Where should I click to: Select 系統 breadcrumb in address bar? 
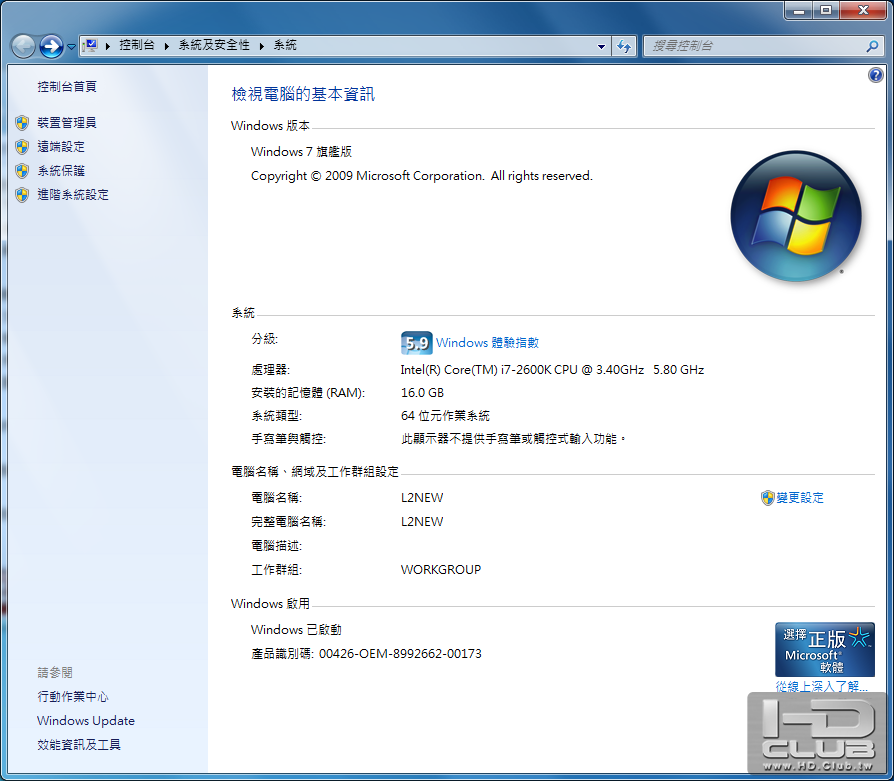coord(285,45)
